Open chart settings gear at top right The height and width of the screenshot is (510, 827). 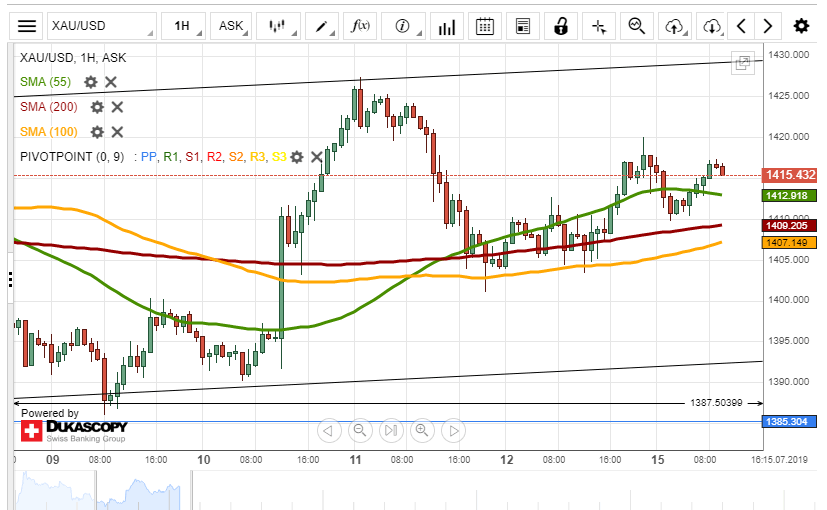[x=801, y=26]
